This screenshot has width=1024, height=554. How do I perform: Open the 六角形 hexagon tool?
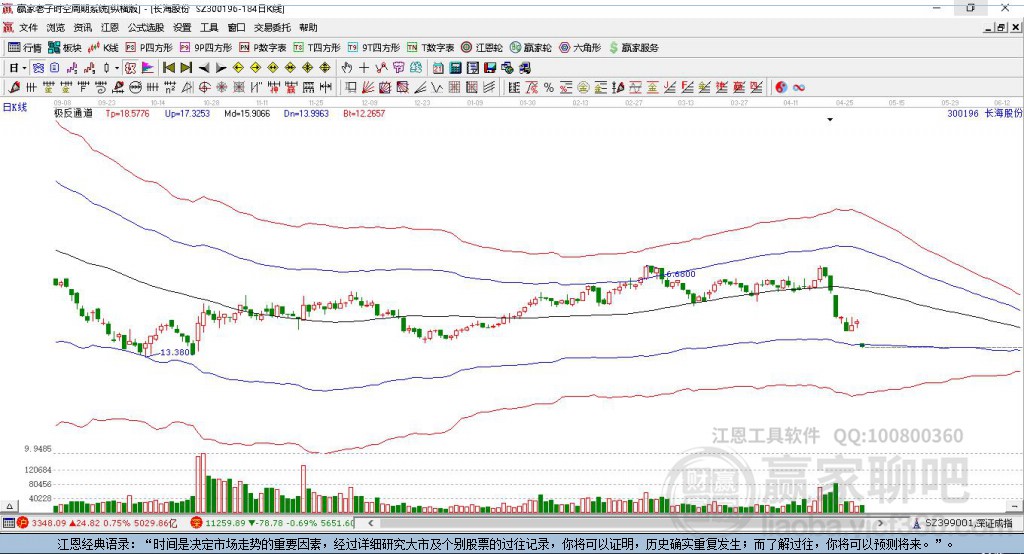coord(580,48)
